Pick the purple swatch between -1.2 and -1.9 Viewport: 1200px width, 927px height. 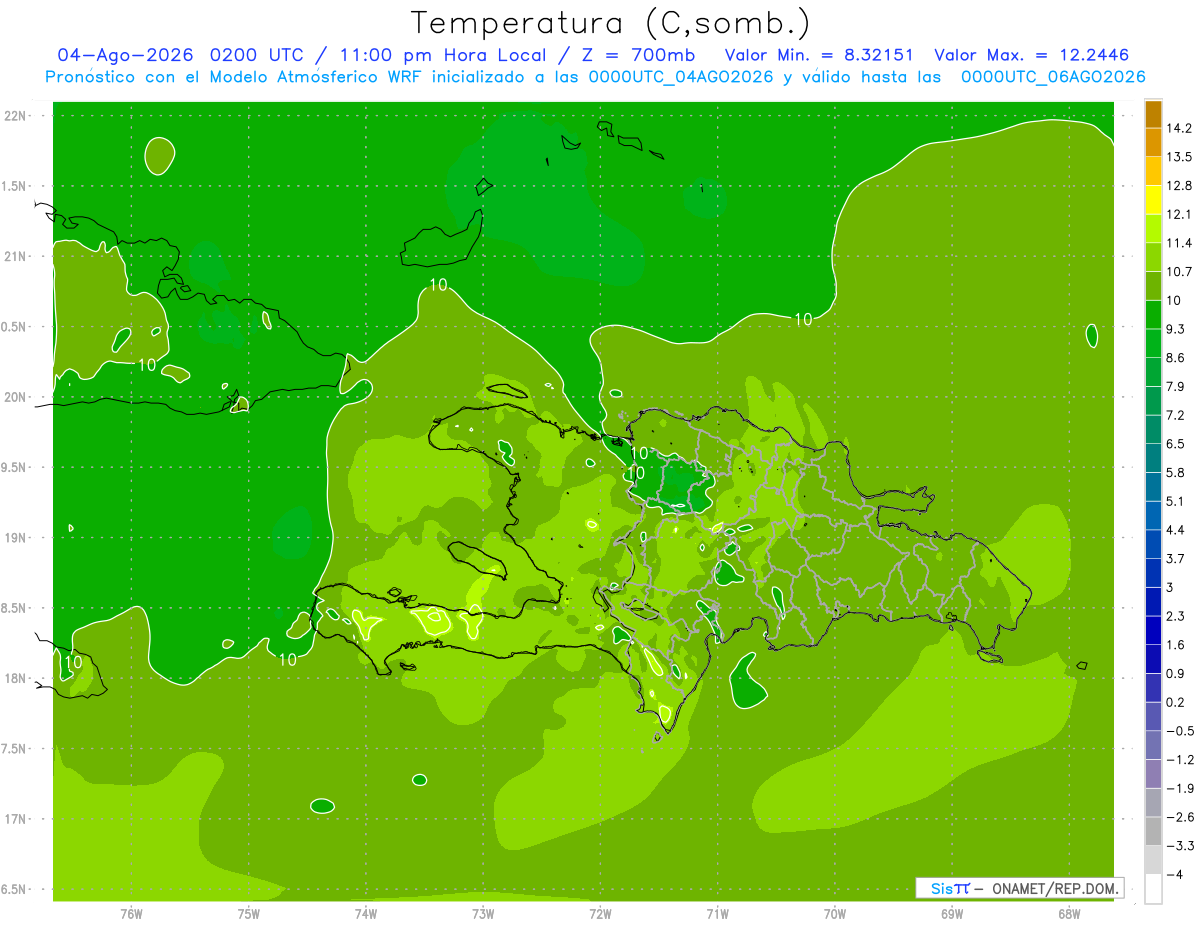click(1153, 774)
